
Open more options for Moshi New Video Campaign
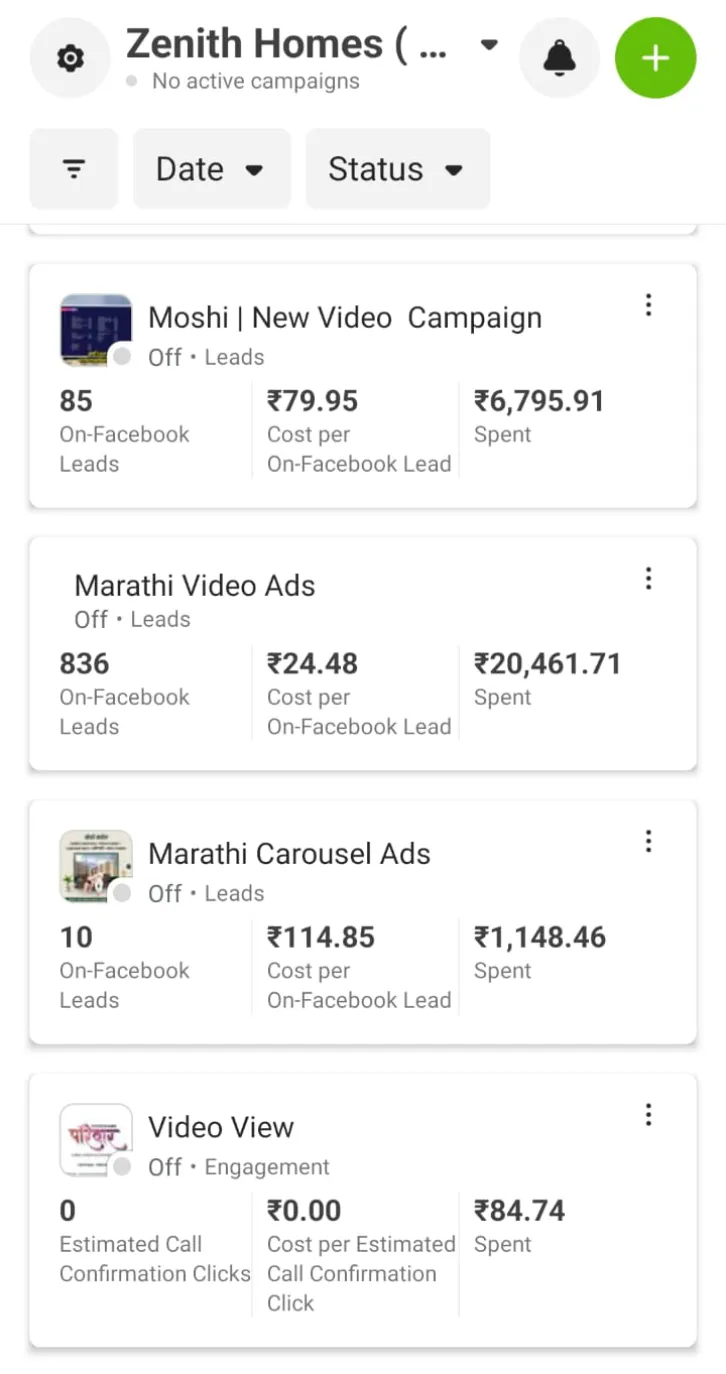coord(648,305)
